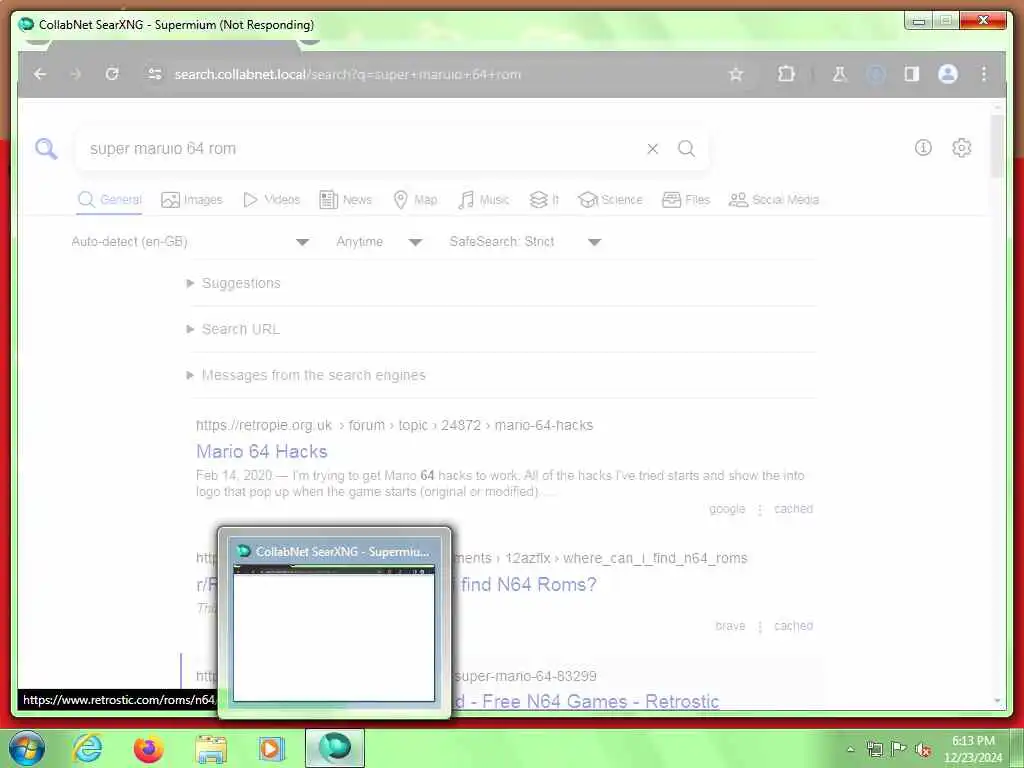Viewport: 1024px width, 768px height.
Task: Switch to the Social Media tab
Action: pyautogui.click(x=773, y=200)
